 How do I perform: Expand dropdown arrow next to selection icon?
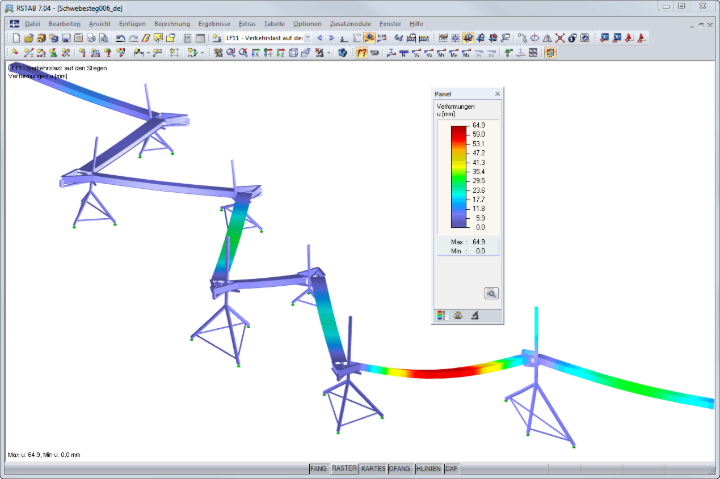tap(202, 53)
